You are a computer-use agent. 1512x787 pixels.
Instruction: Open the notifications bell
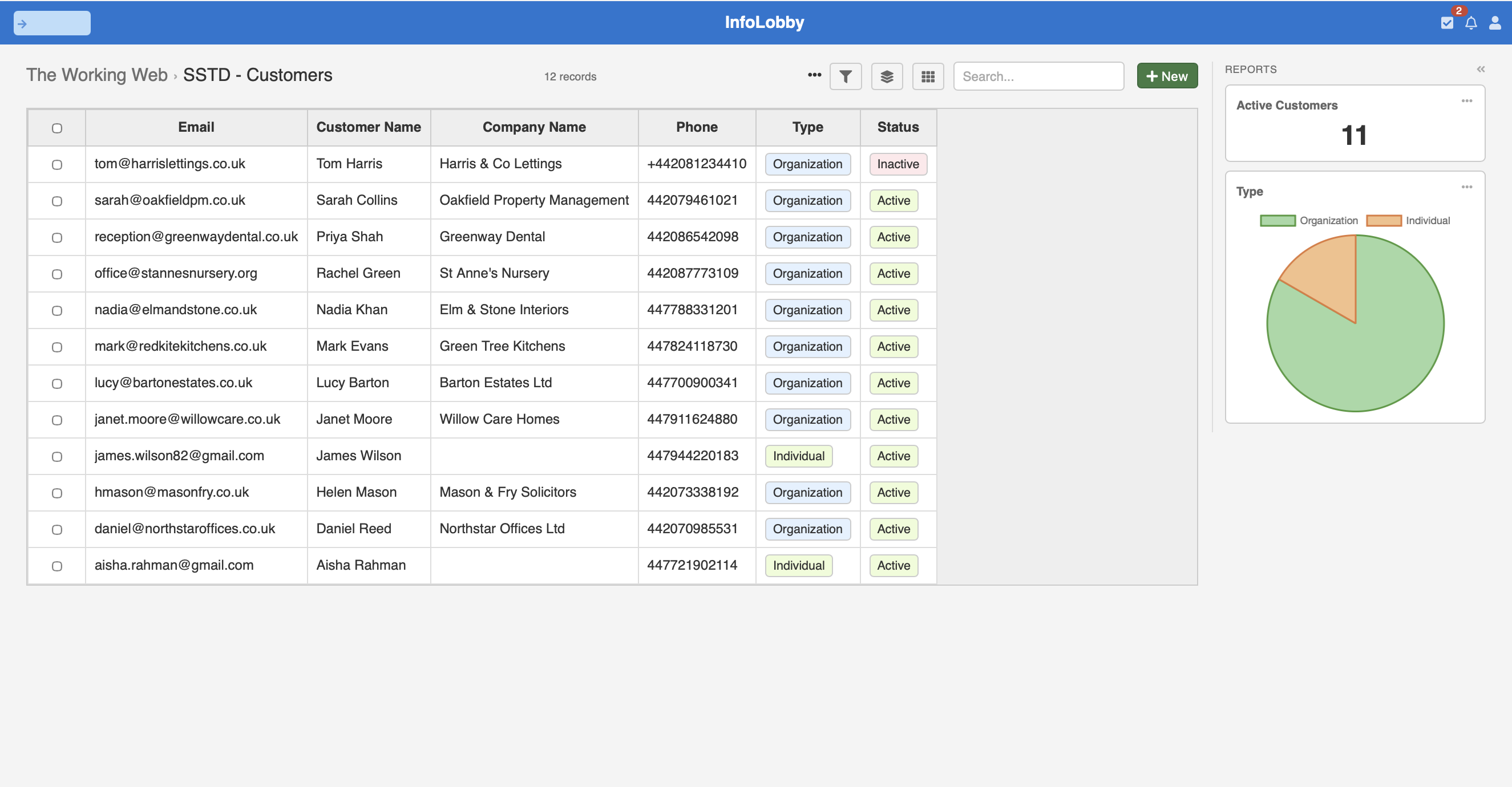(x=1471, y=23)
